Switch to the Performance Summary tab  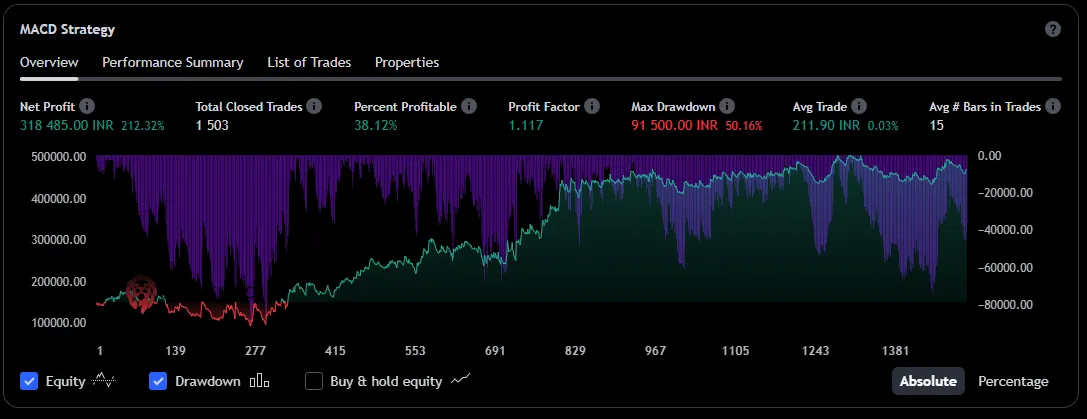[173, 62]
